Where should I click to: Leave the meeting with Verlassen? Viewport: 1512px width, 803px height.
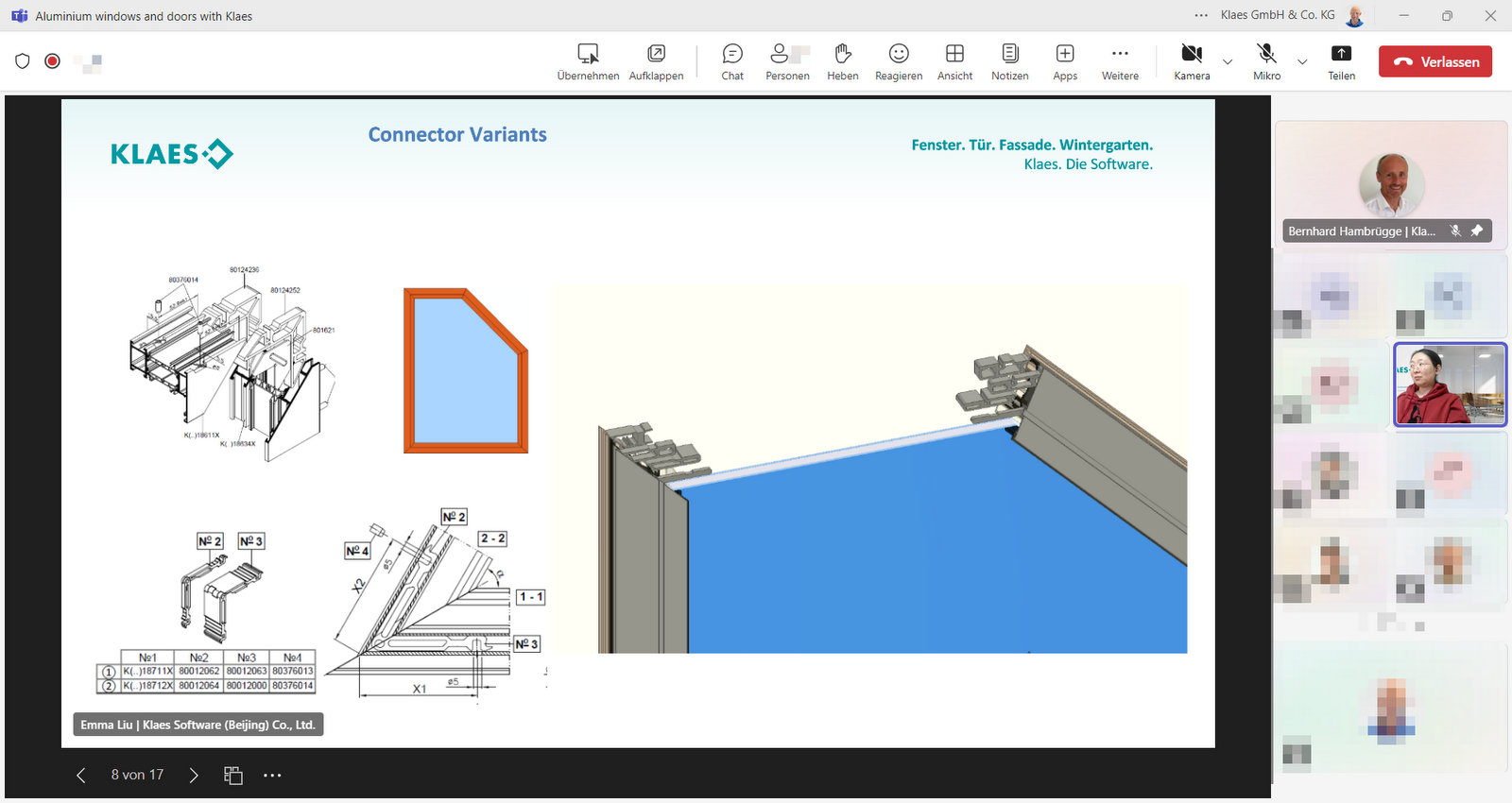[1435, 61]
